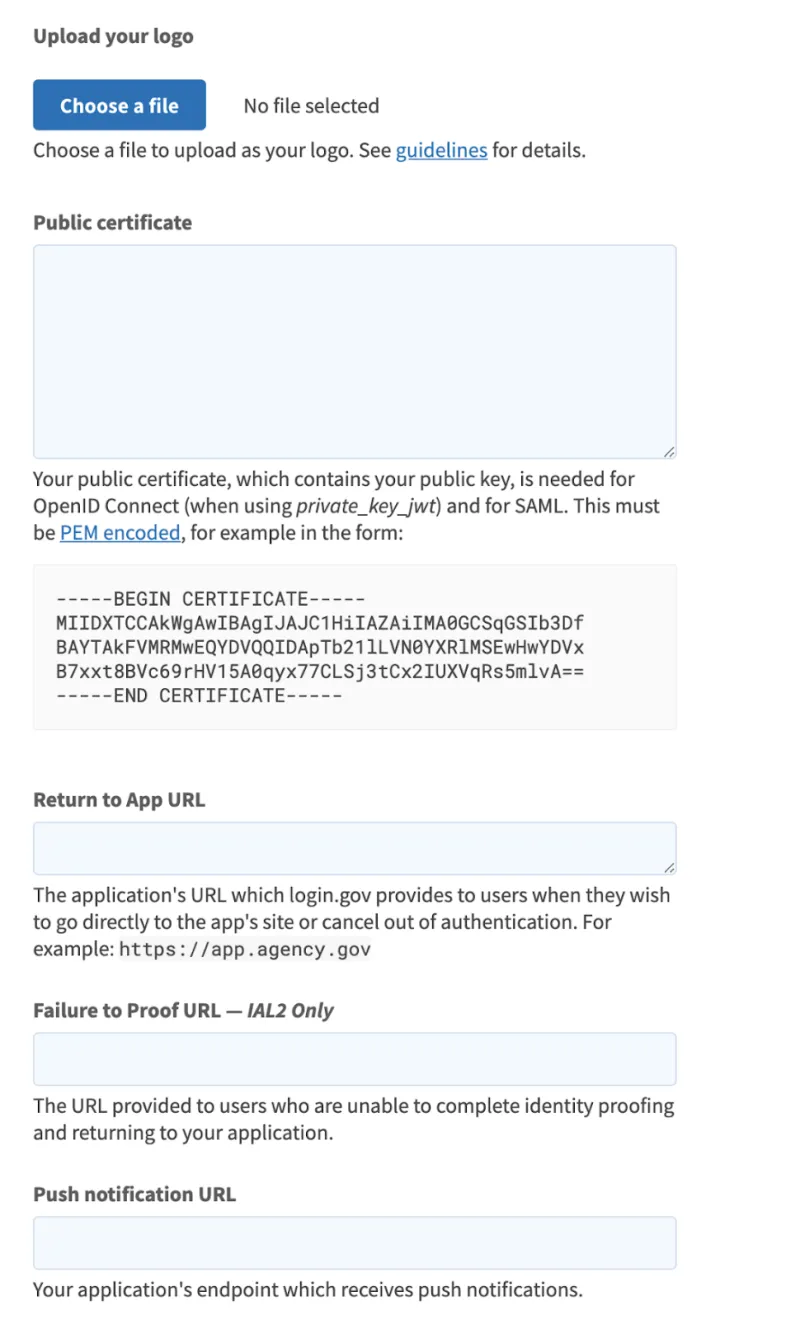Click the END CERTIFICATE example line
Image resolution: width=800 pixels, height=1320 pixels.
pyautogui.click(x=199, y=695)
